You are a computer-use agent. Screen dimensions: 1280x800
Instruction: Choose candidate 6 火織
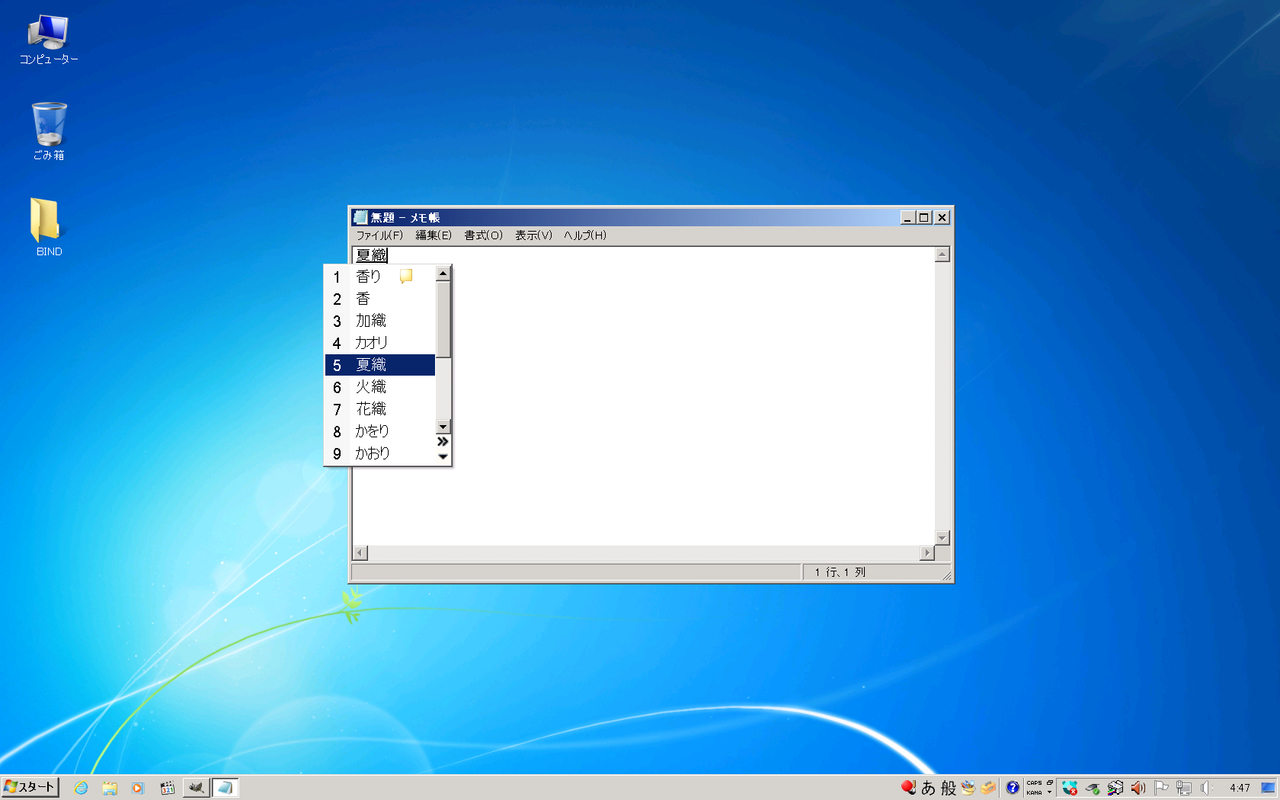(380, 387)
